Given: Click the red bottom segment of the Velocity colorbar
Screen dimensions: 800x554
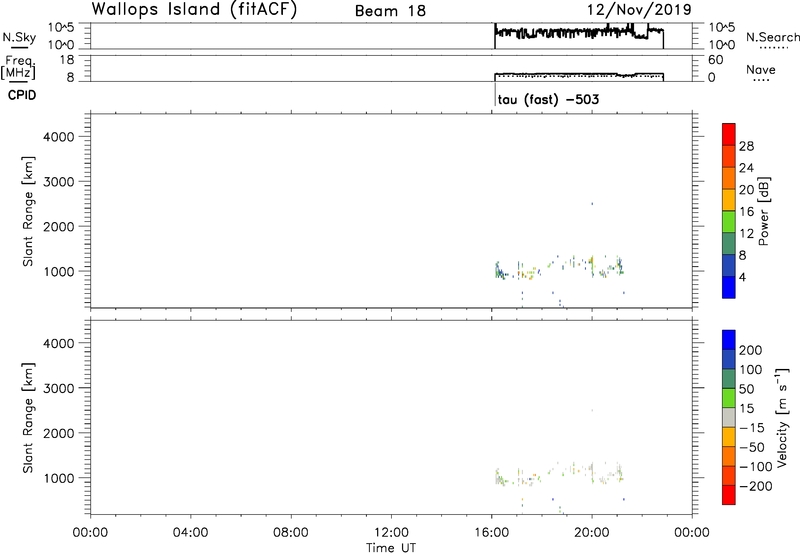Looking at the screenshot, I should 729,495.
